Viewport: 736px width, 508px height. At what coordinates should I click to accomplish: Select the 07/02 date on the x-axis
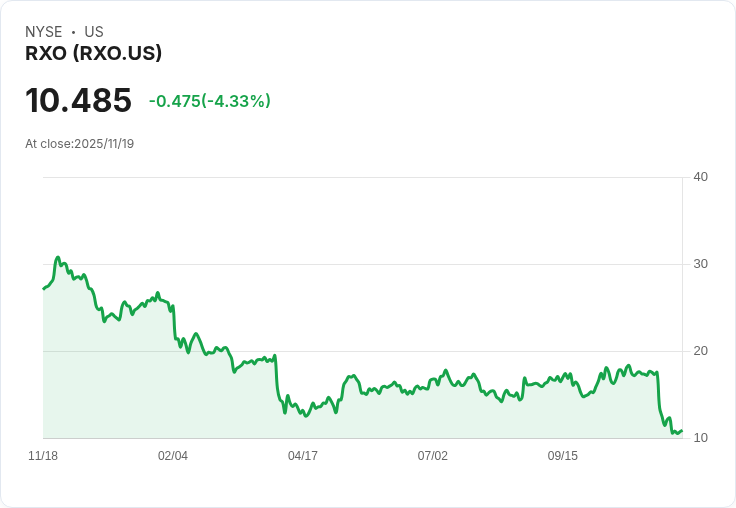tap(432, 456)
